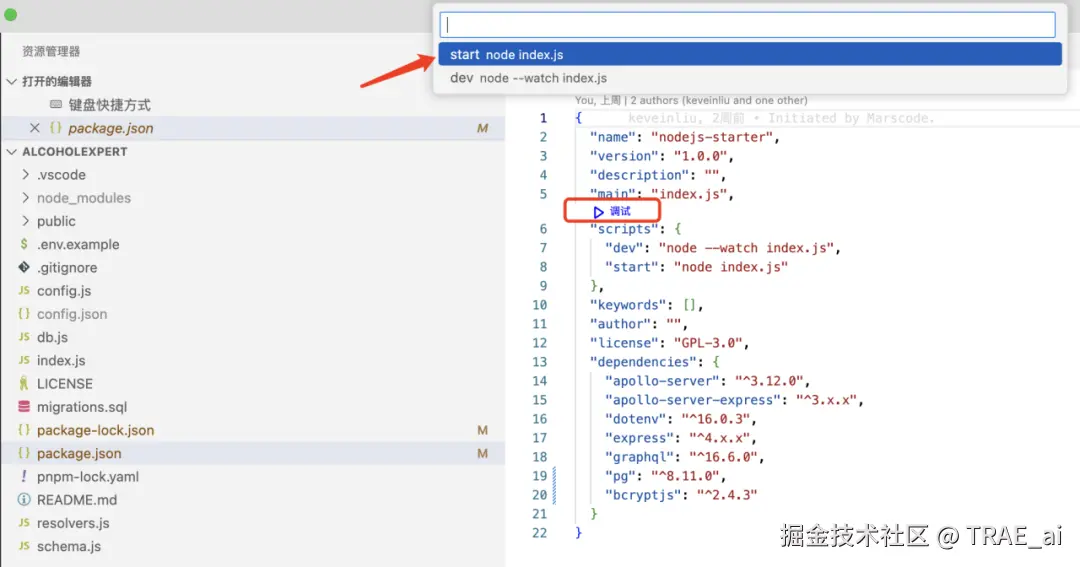Select package.json in open editors list

click(x=252, y=128)
